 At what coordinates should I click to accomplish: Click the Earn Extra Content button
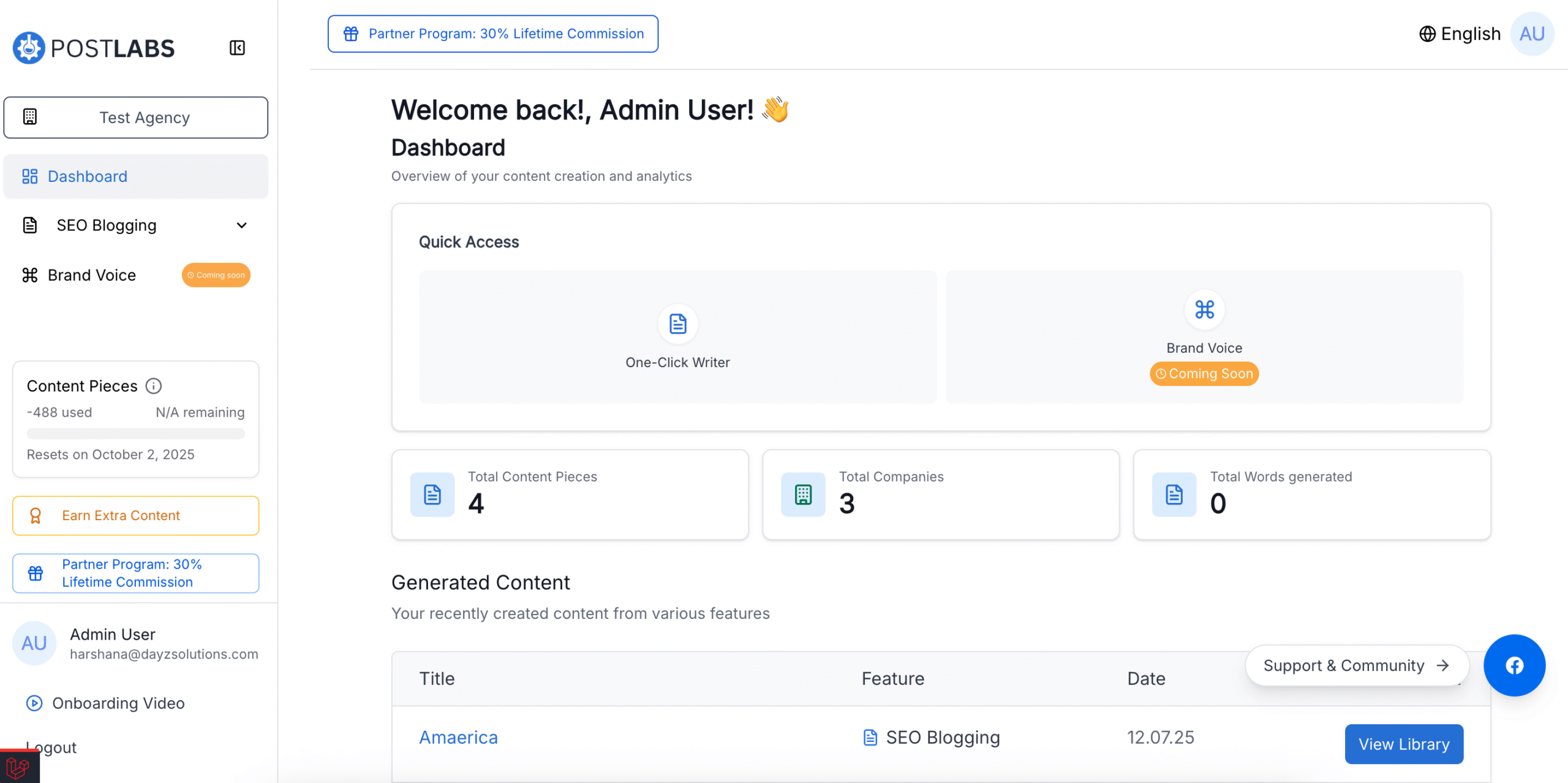[x=136, y=515]
